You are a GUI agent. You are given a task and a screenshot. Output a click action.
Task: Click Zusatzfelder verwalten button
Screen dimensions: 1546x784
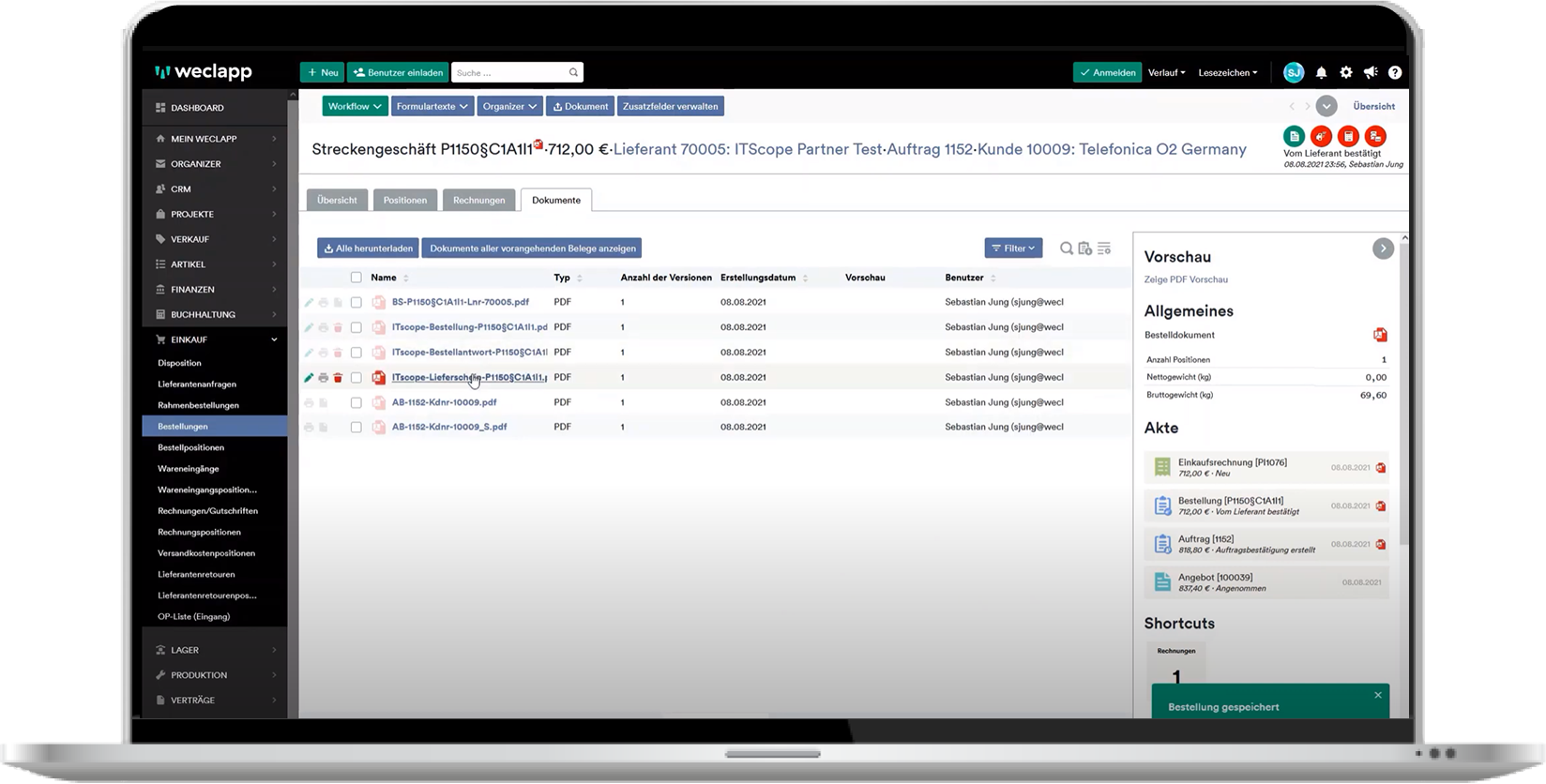[670, 106]
